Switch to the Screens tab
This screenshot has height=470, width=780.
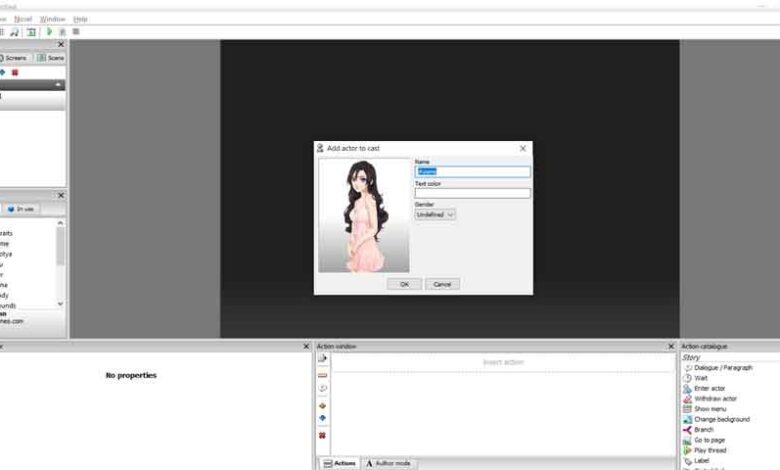(13, 58)
